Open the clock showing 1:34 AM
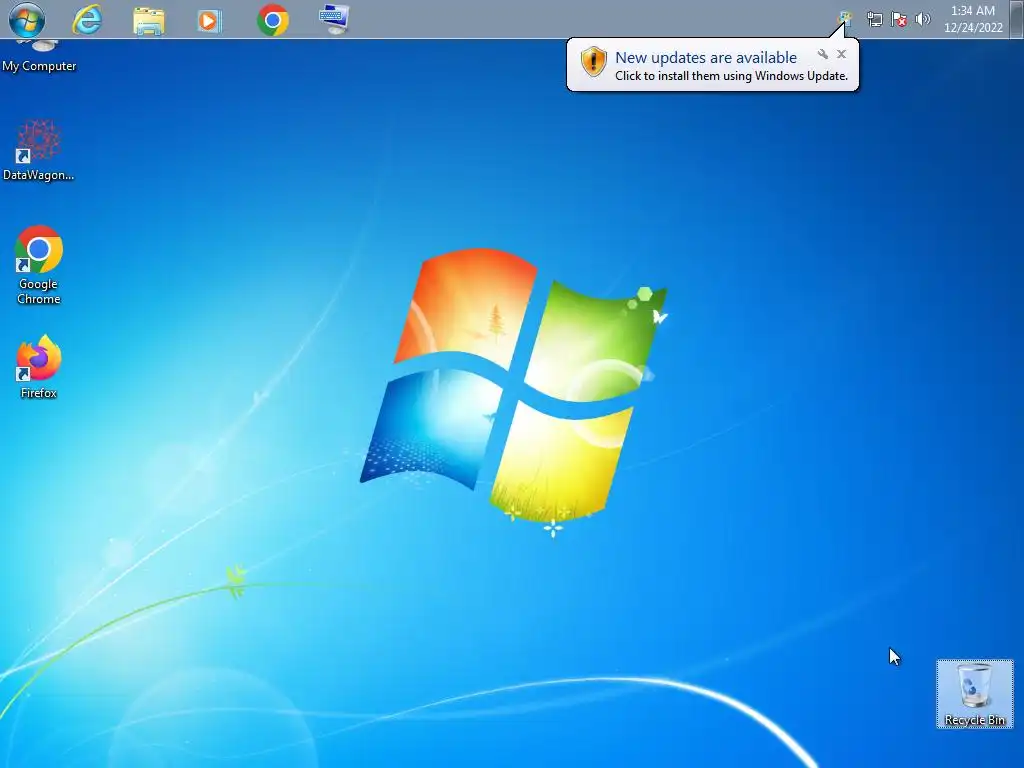Viewport: 1024px width, 768px height. tap(972, 10)
